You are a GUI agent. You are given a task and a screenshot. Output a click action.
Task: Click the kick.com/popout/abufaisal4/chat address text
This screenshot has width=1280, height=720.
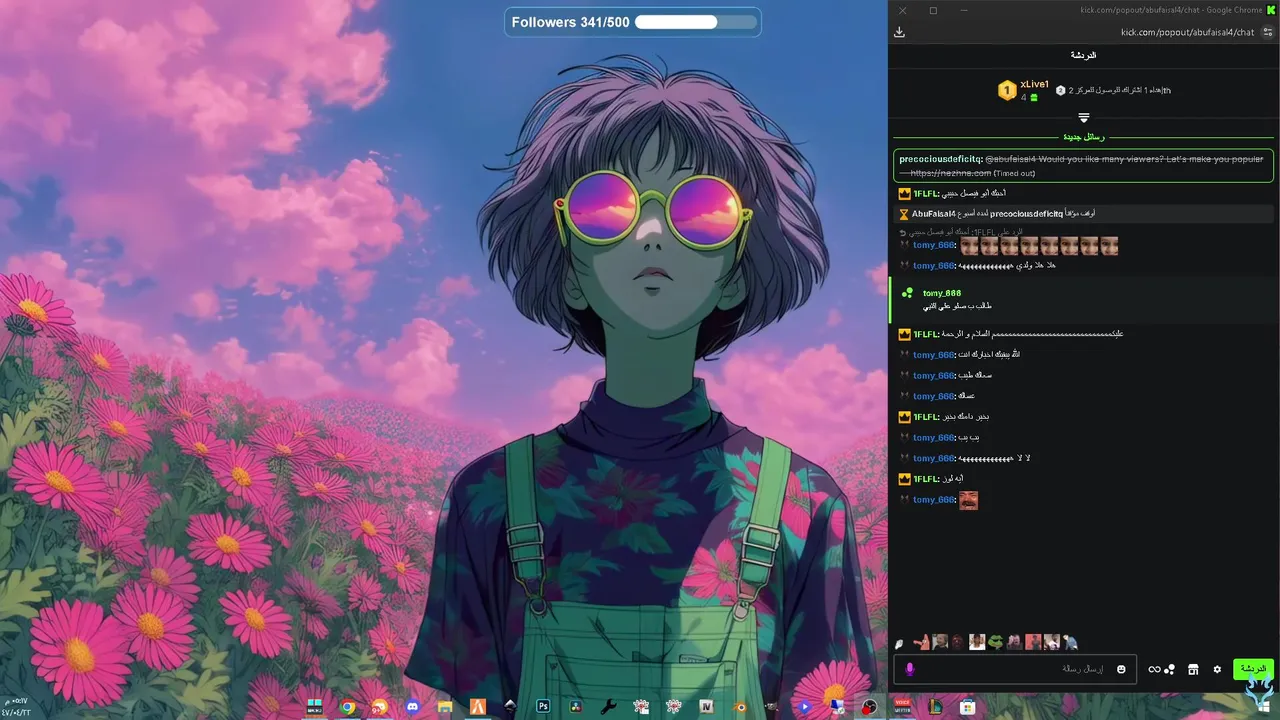pos(1187,32)
